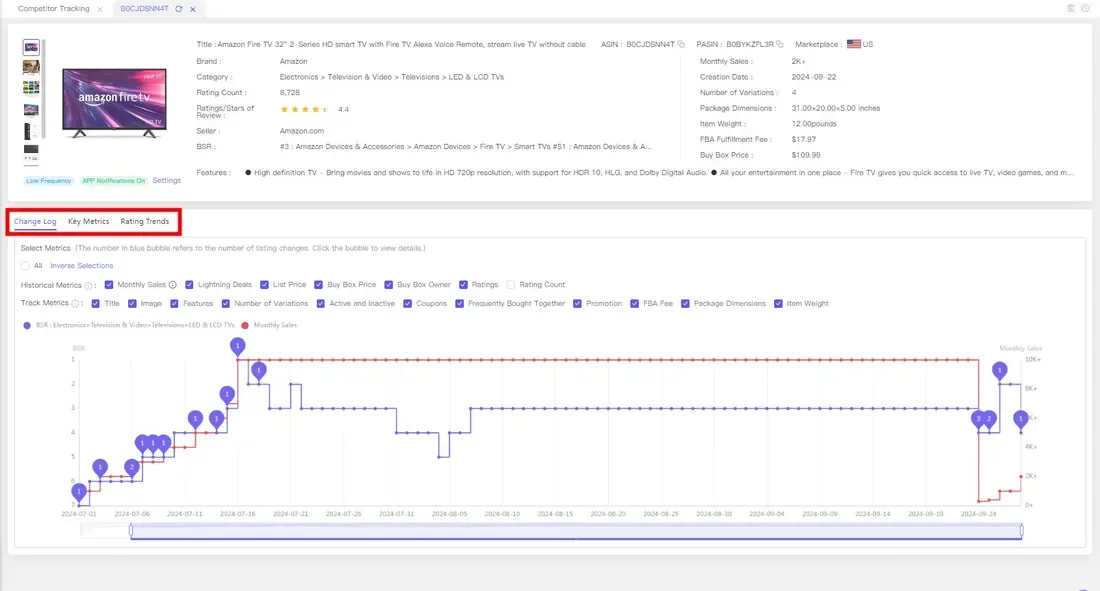
Task: Open the rightmost bubble at chart end
Action: (1021, 419)
